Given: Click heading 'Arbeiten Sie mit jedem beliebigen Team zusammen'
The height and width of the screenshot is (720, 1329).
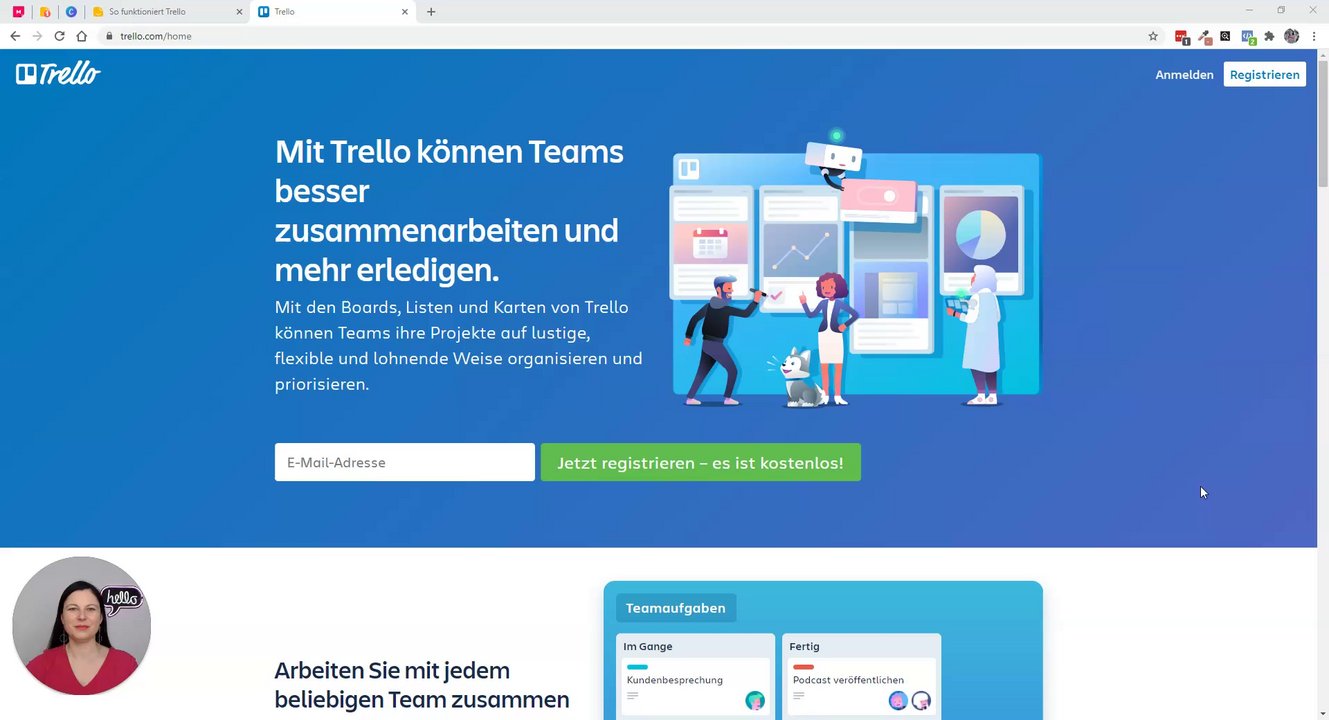Looking at the screenshot, I should click(422, 684).
